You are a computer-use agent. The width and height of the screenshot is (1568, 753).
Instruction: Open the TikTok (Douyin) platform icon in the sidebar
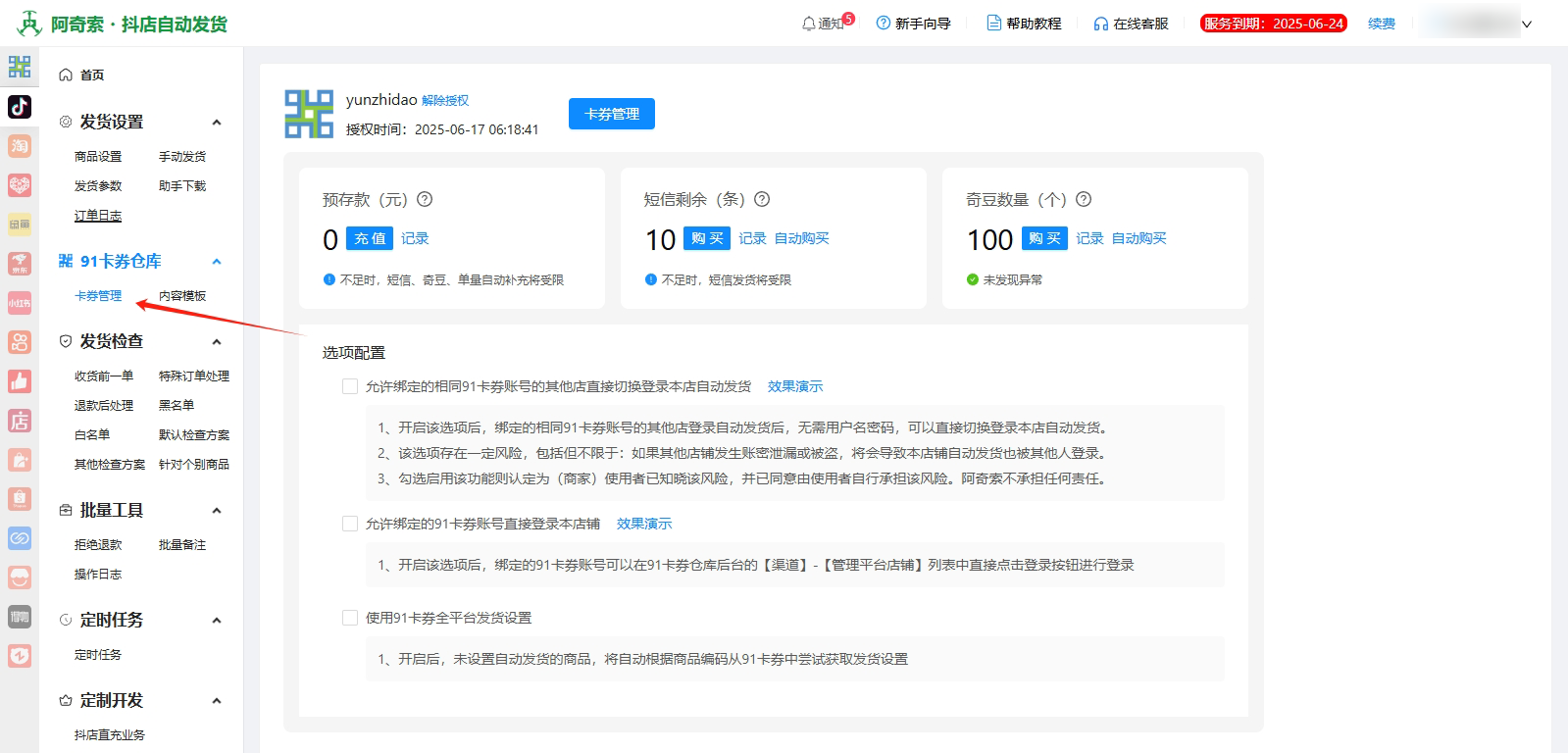pos(20,107)
